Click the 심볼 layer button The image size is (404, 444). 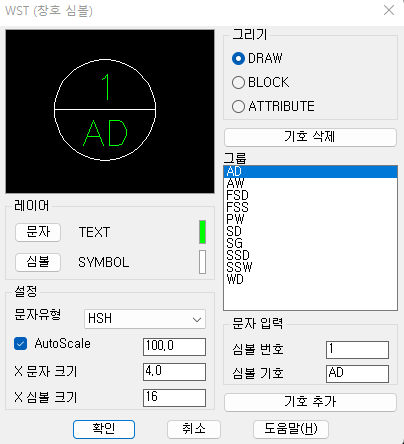[x=38, y=262]
